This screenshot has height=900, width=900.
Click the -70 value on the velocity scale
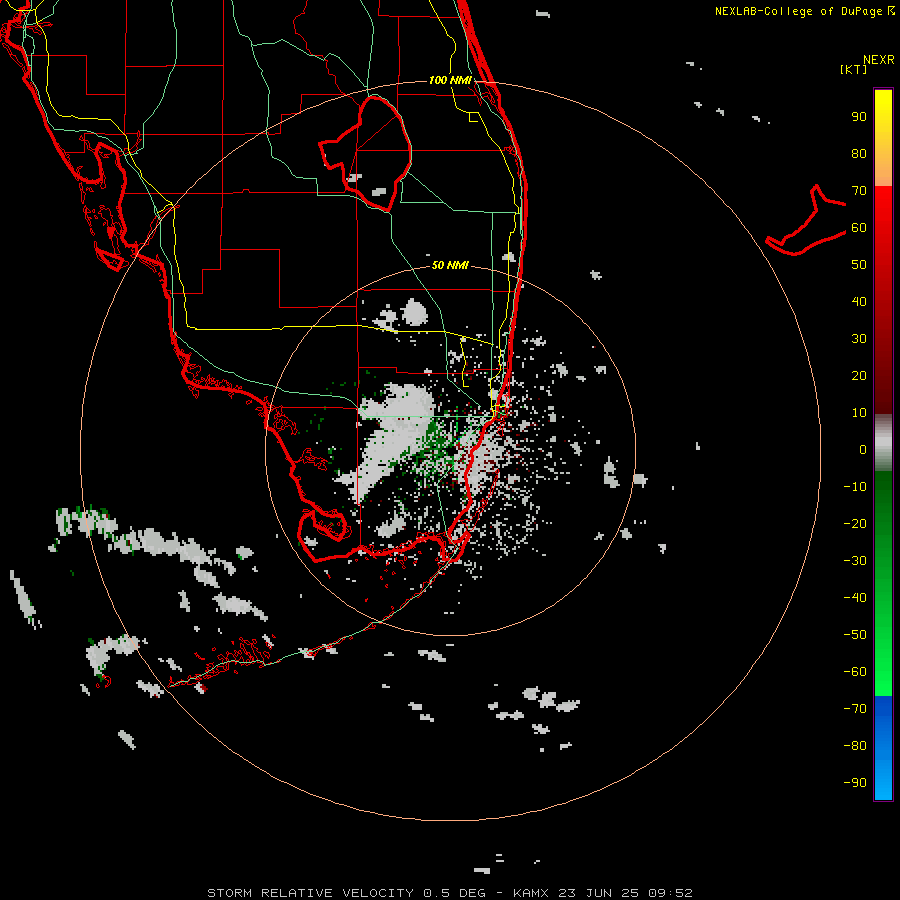(855, 709)
